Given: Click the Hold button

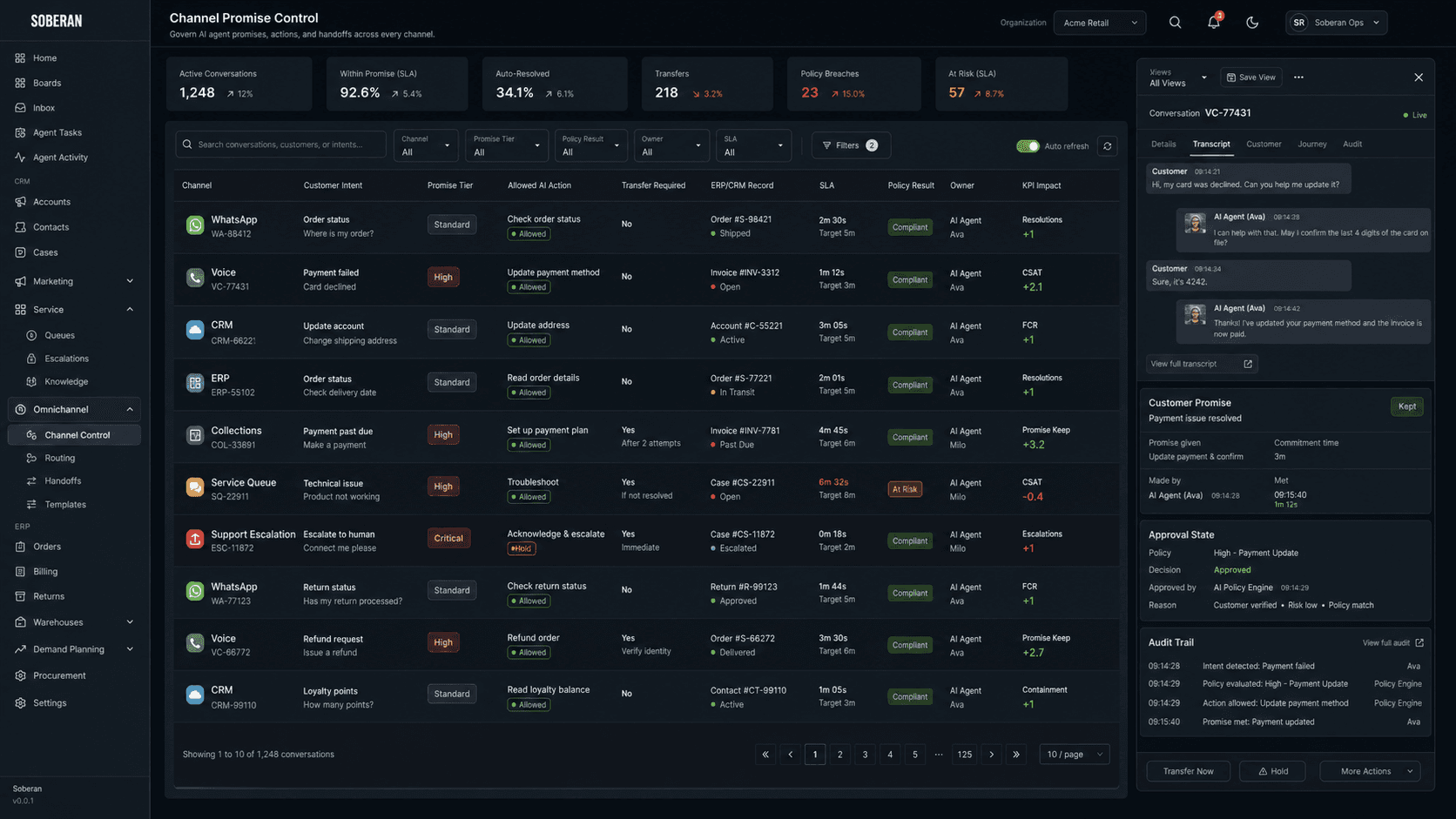Looking at the screenshot, I should [x=1273, y=771].
